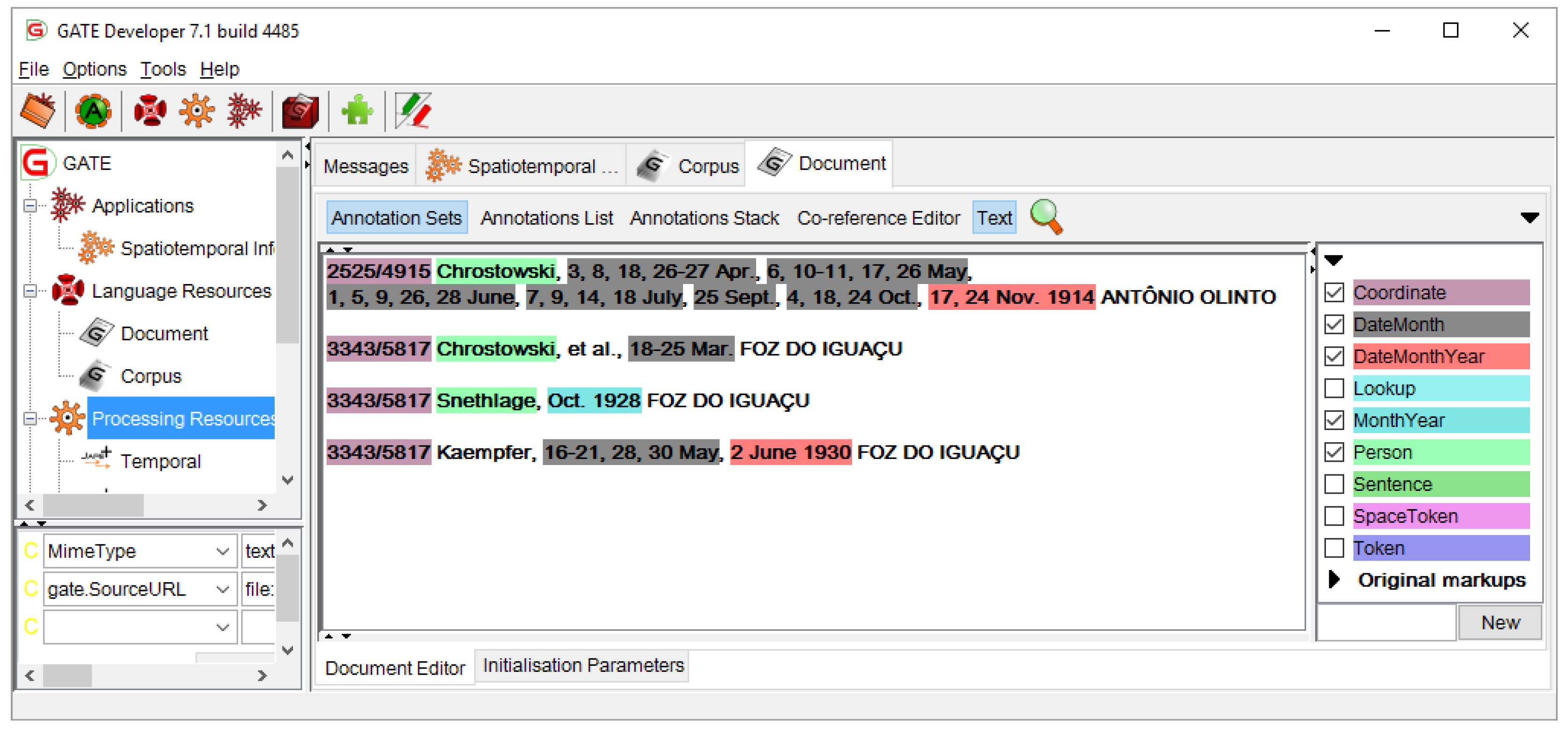The height and width of the screenshot is (729, 1568).
Task: Click the Language Resources node icon
Action: (67, 290)
